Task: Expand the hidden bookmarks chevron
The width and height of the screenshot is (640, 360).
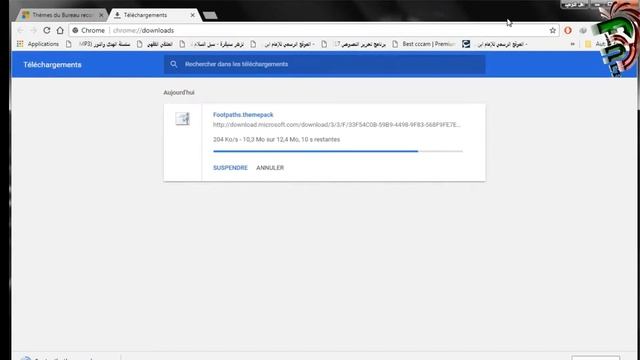Action: tap(573, 44)
